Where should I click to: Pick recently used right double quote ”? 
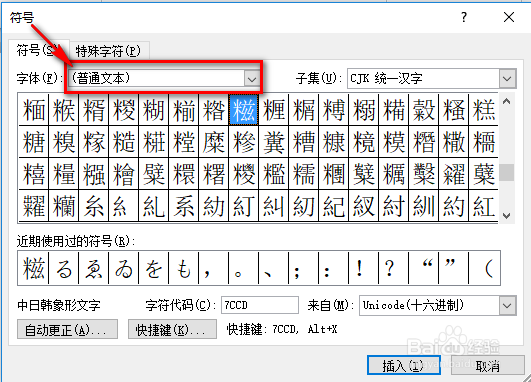[454, 268]
